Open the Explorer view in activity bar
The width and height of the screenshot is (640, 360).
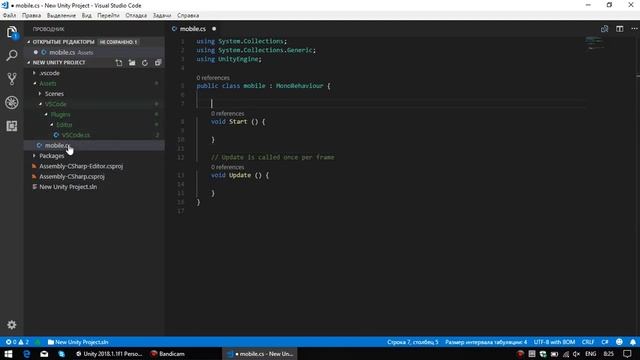[12, 32]
